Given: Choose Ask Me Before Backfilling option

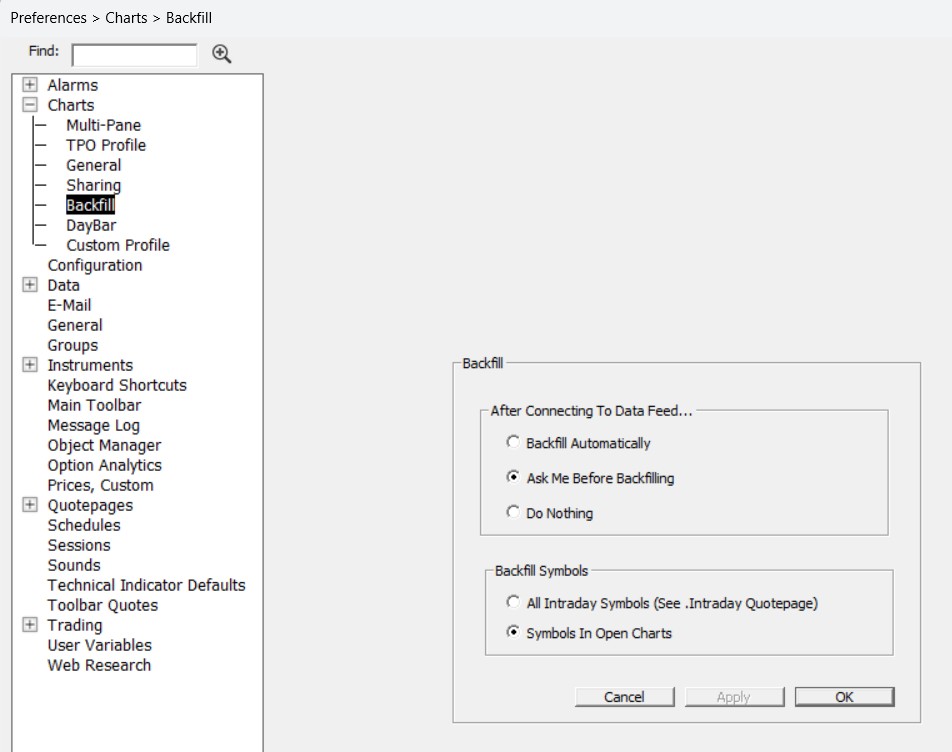Looking at the screenshot, I should click(514, 478).
